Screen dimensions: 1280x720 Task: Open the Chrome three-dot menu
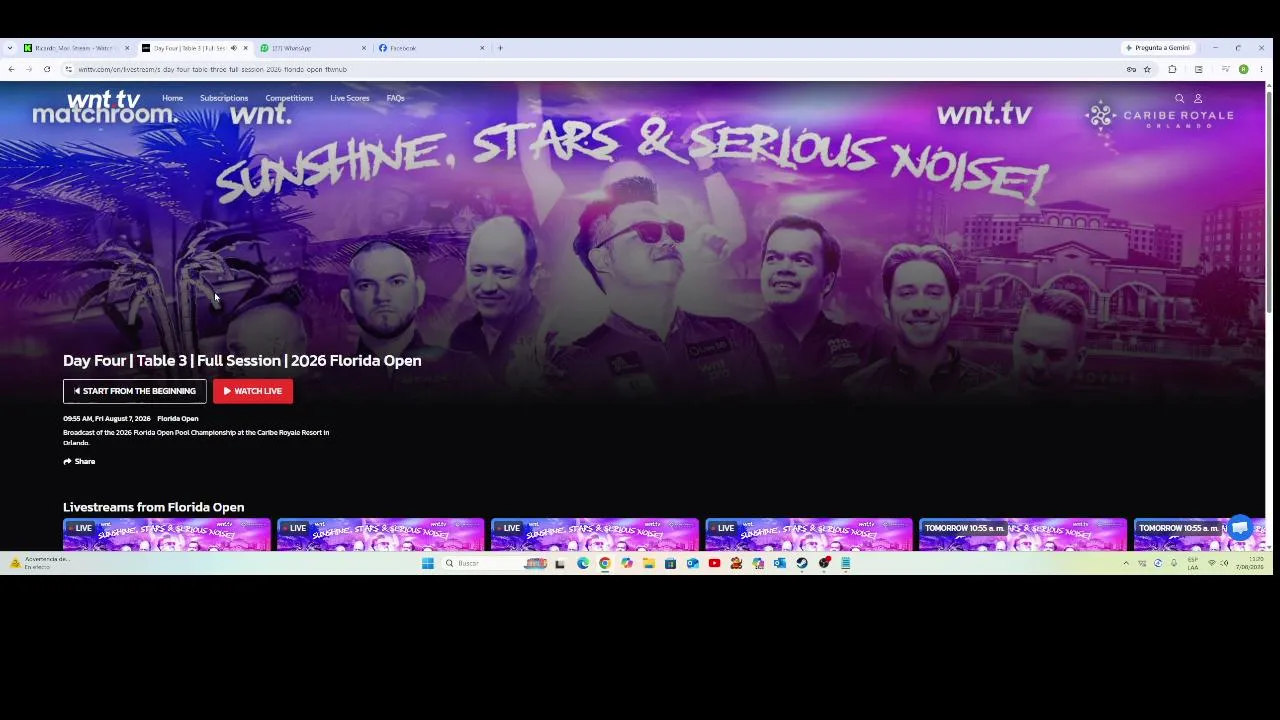click(x=1261, y=69)
